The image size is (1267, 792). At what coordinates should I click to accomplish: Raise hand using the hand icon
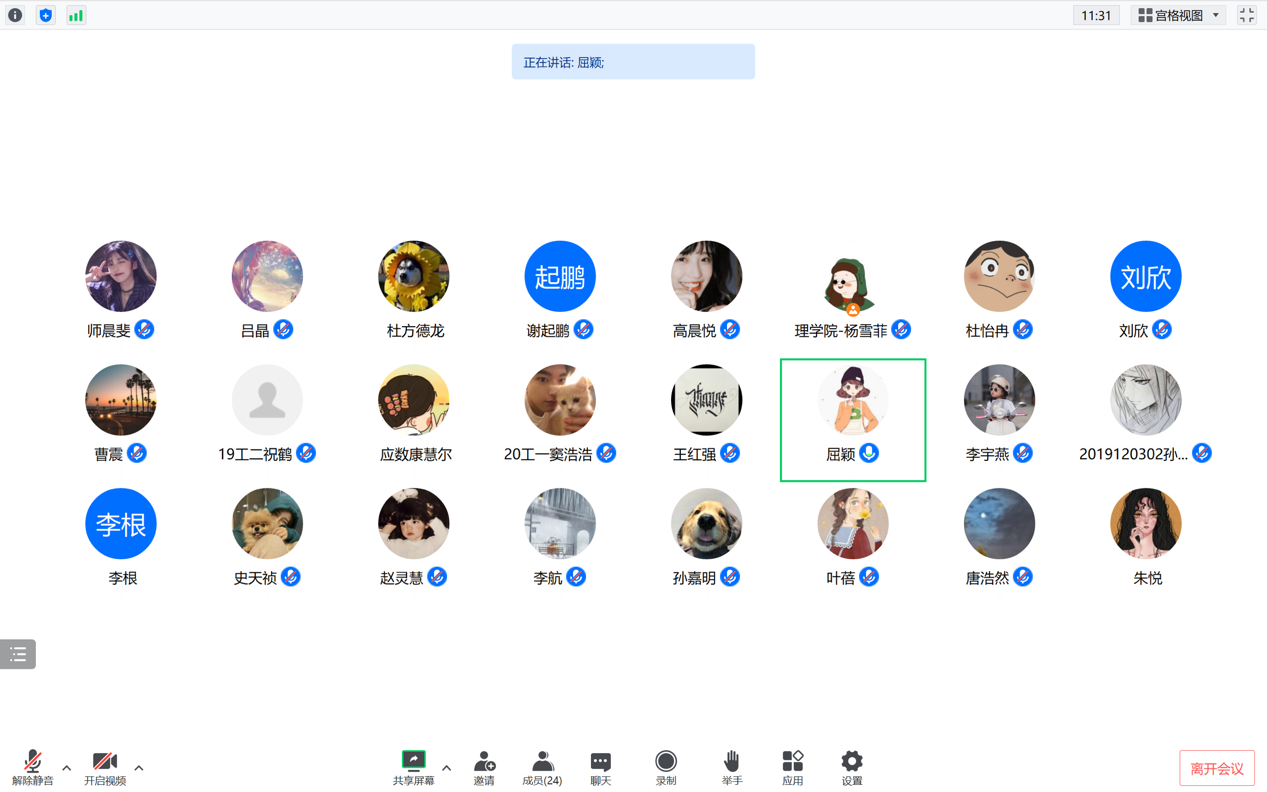(732, 767)
